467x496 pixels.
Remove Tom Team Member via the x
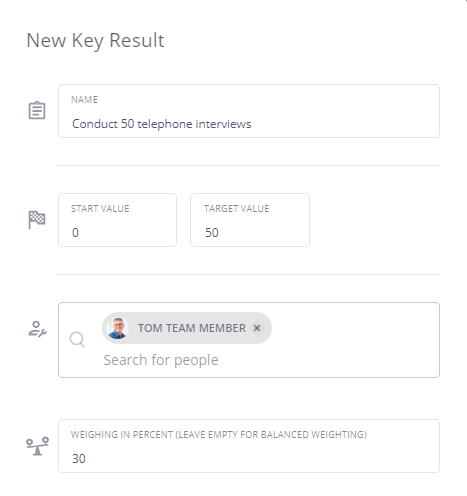(257, 328)
